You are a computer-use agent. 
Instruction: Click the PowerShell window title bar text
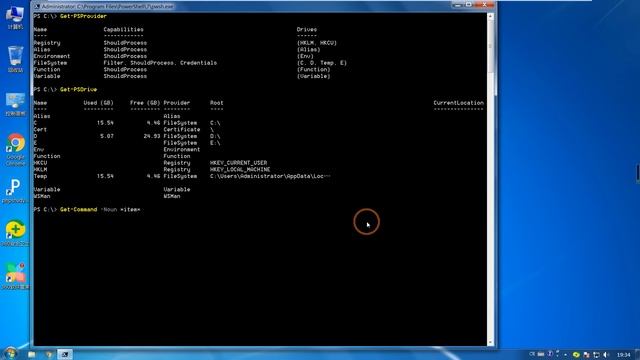coord(107,7)
